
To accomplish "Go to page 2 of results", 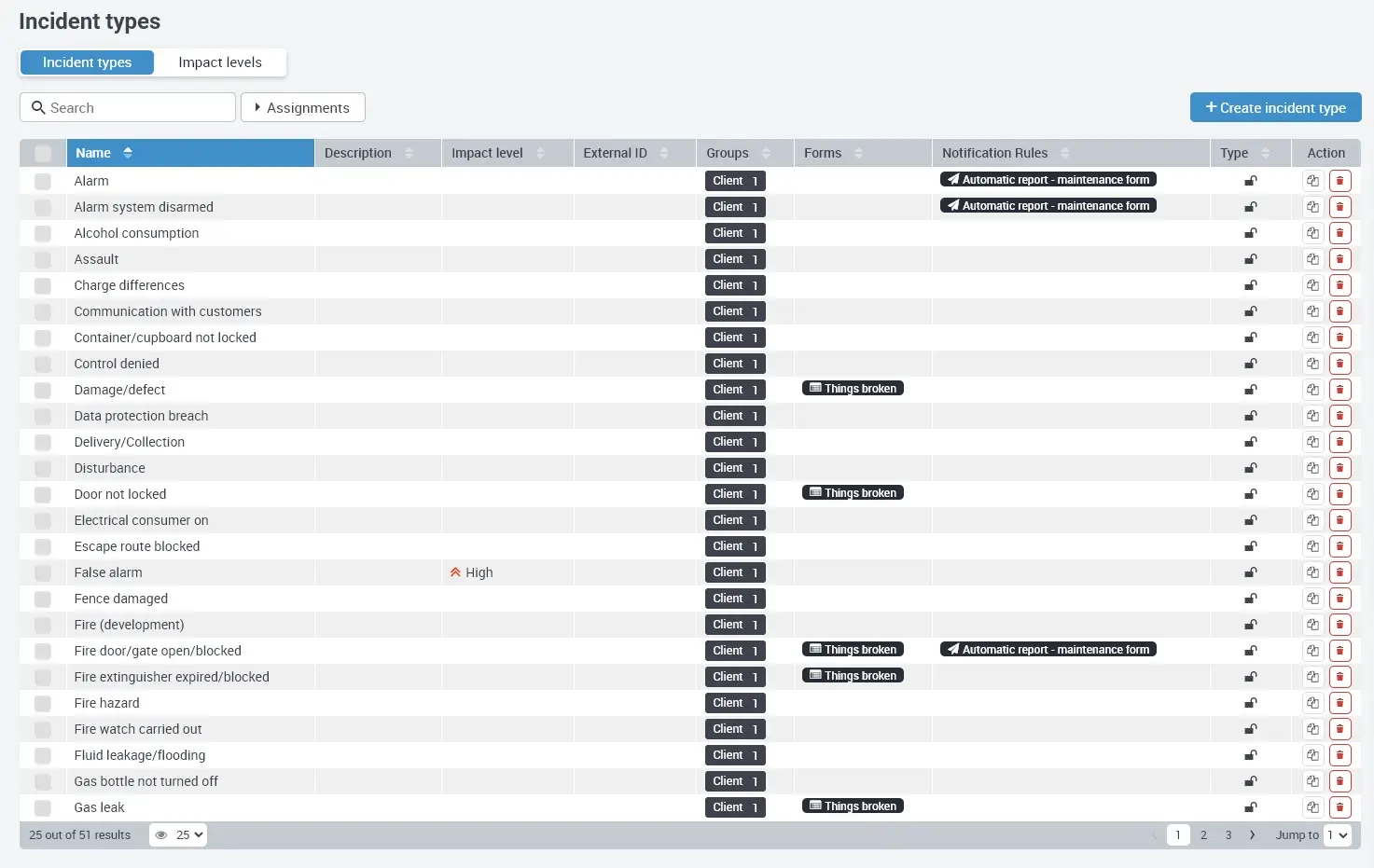I will (x=1203, y=834).
